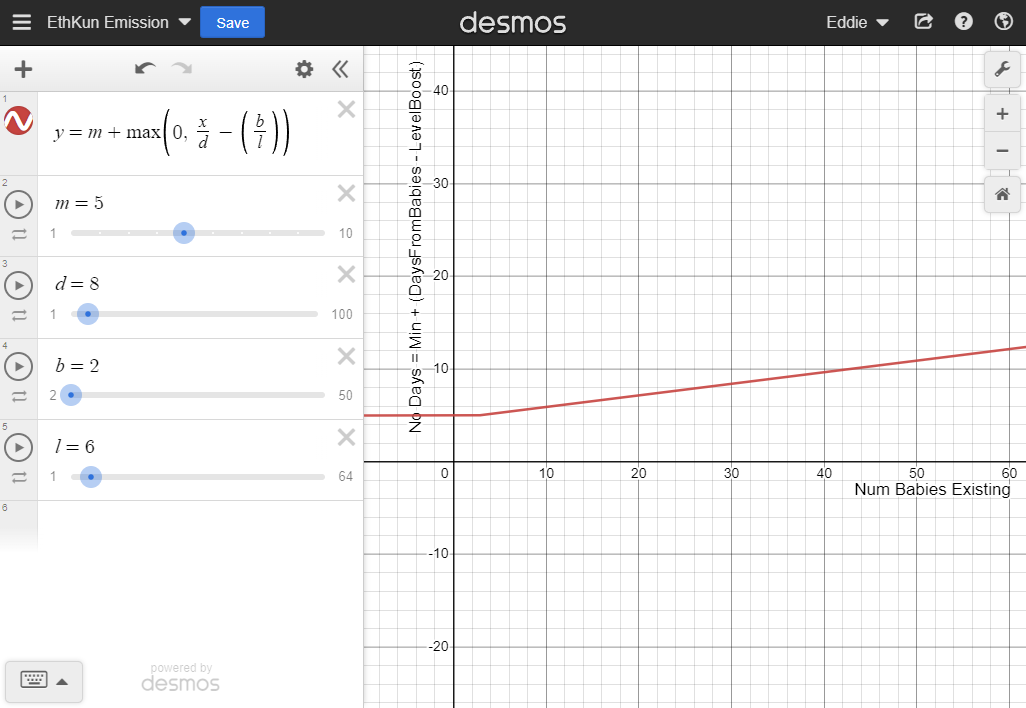
Task: Play animation for slider d
Action: click(18, 285)
